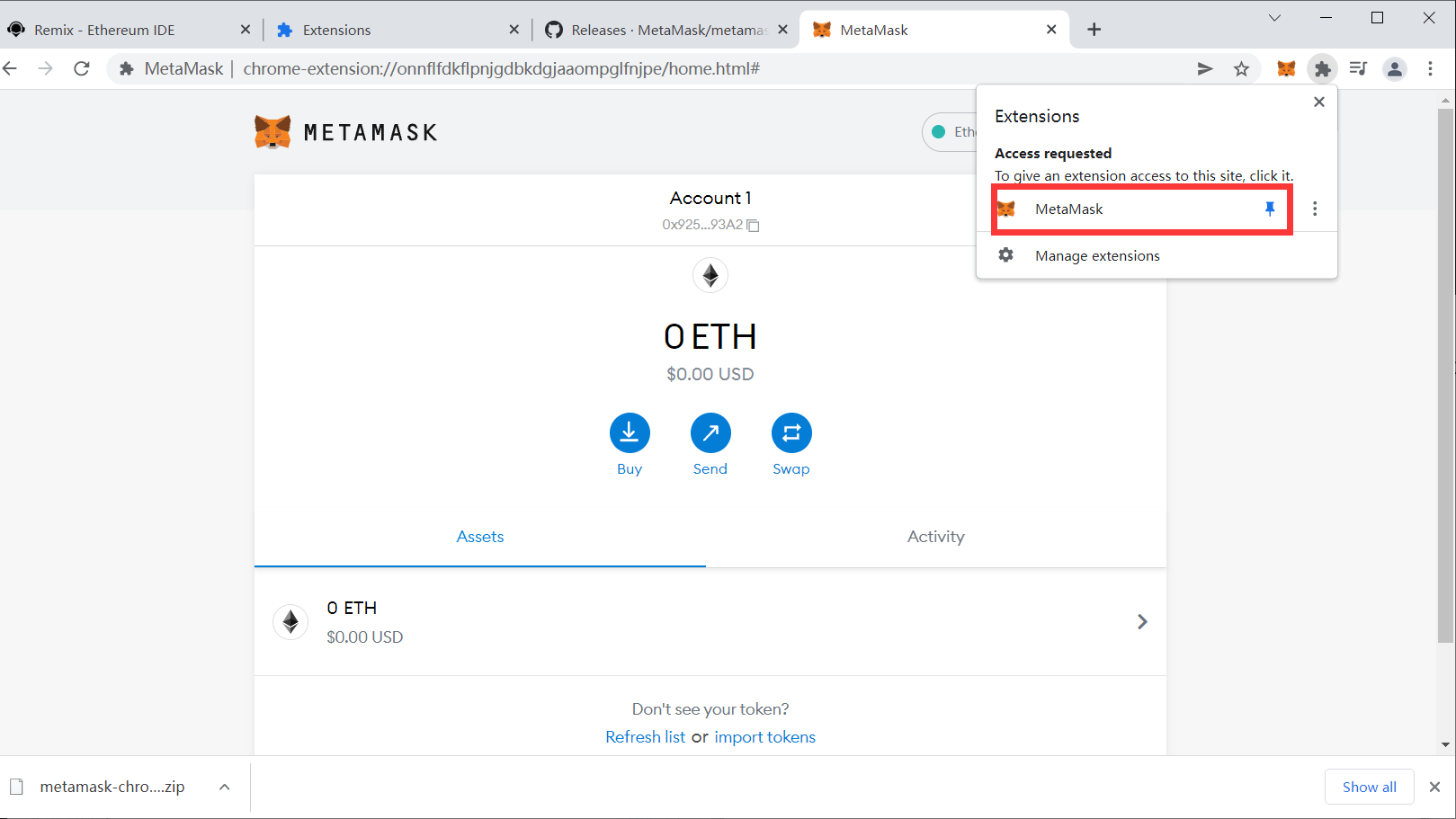Bookmark this page with the star icon
Screen dimensions: 1456x819
click(x=1241, y=68)
